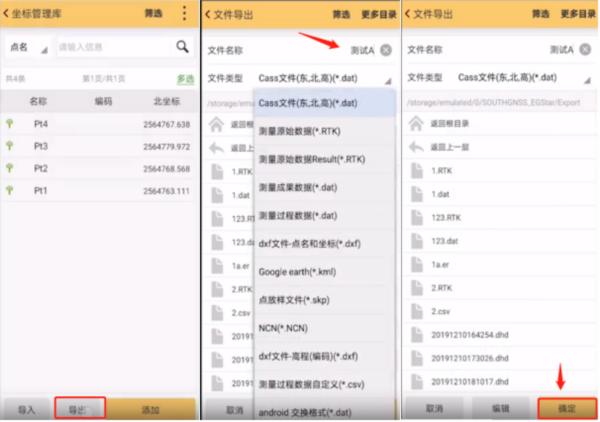
Task: Tap the 导出 export button
Action: [80, 408]
